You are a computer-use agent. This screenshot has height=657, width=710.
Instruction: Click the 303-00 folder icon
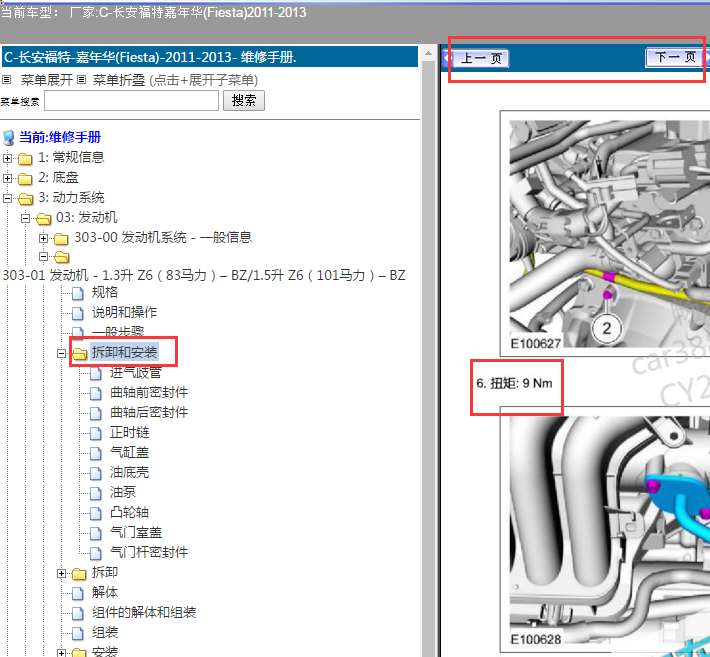pyautogui.click(x=61, y=239)
